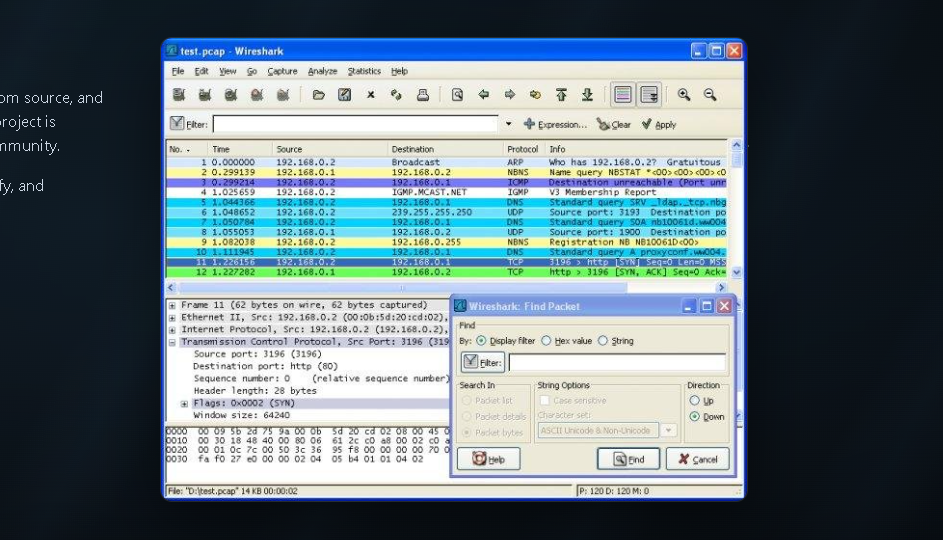Sort by Protocol column header
Image resolution: width=943 pixels, height=540 pixels.
click(523, 149)
